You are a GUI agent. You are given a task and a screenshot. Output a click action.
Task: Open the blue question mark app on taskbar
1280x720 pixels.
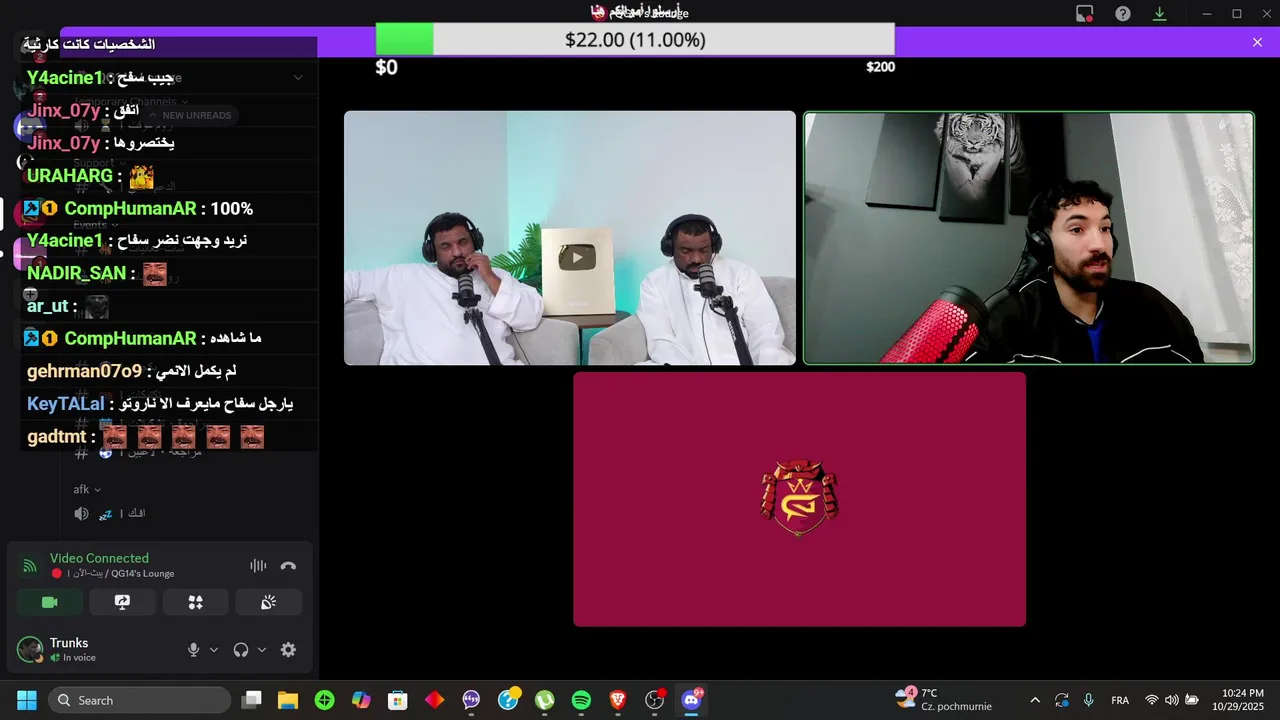[508, 700]
